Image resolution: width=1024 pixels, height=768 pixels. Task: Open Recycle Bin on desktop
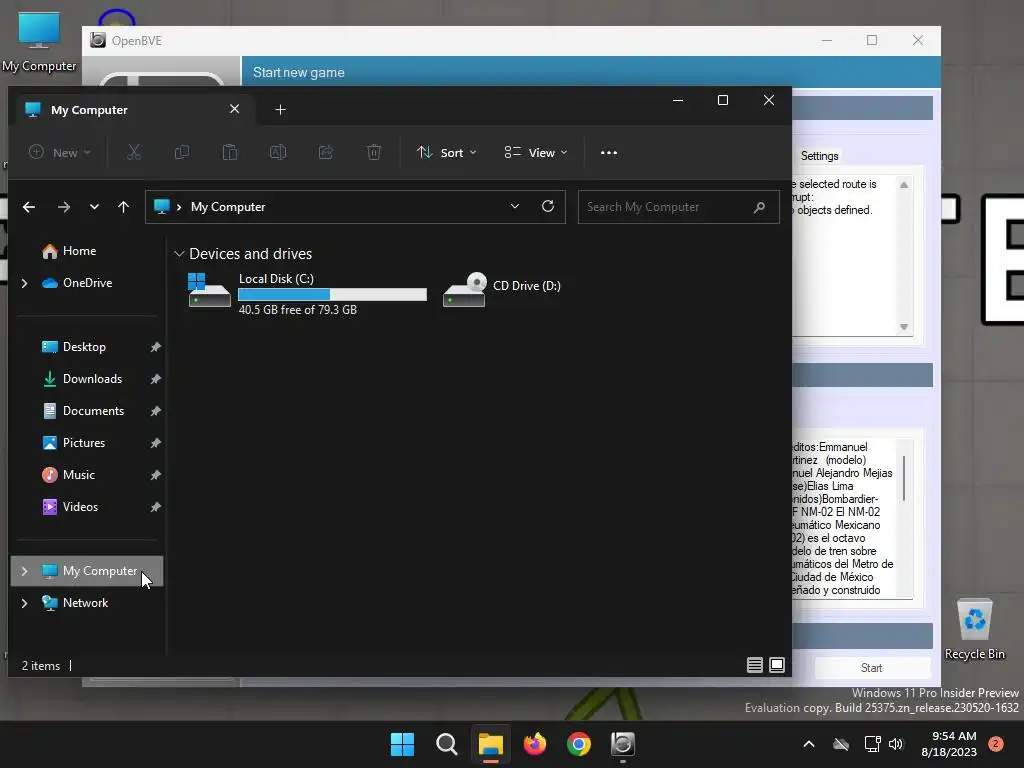coord(974,629)
